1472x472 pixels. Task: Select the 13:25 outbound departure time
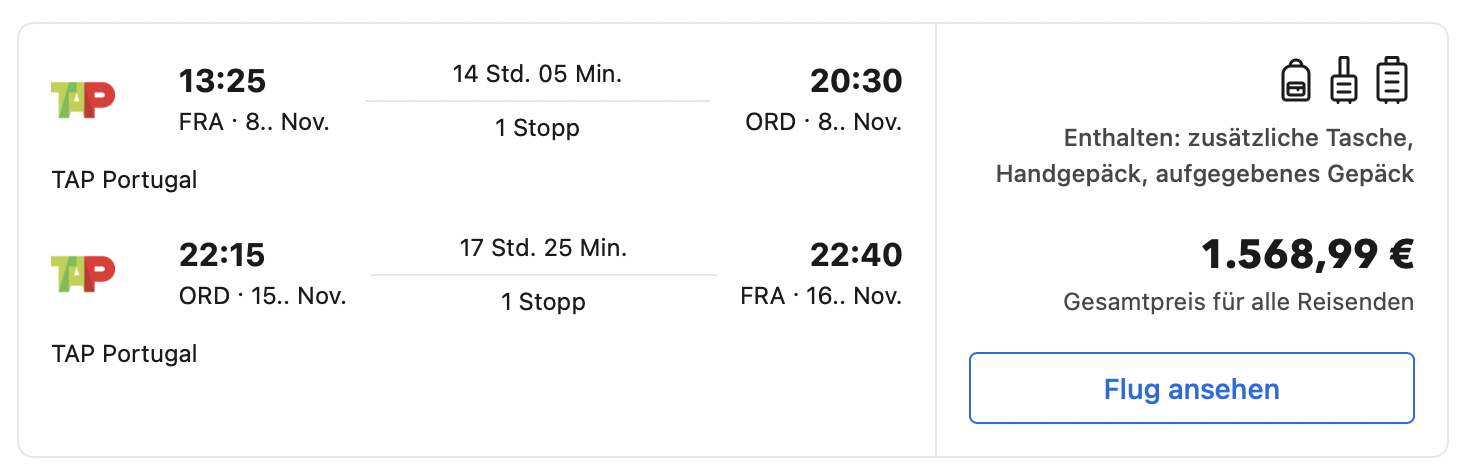(222, 81)
